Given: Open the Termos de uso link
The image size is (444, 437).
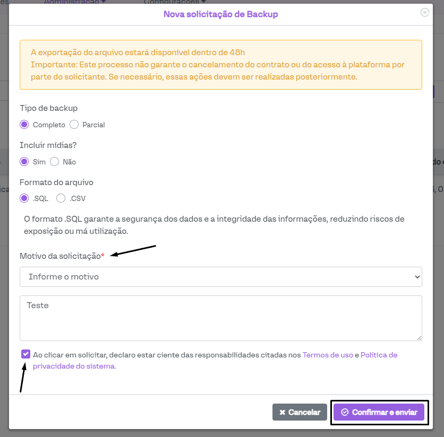Looking at the screenshot, I should [x=328, y=355].
